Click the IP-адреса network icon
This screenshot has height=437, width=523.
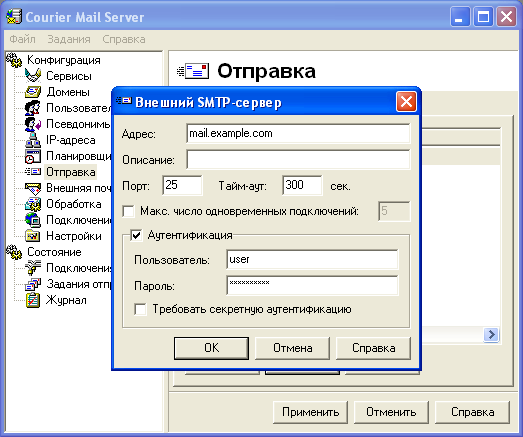pos(33,140)
